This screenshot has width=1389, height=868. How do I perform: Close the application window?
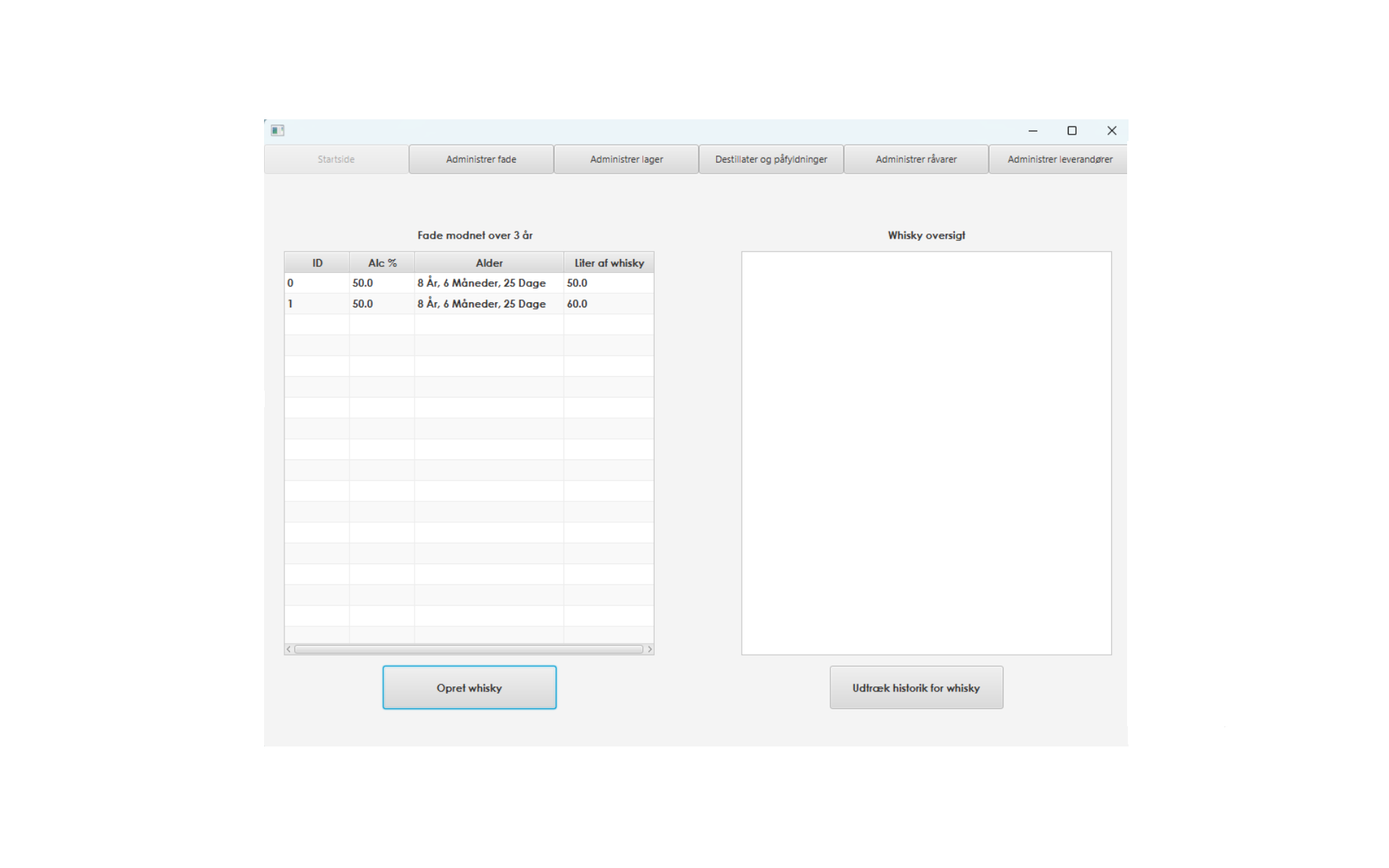pyautogui.click(x=1112, y=131)
